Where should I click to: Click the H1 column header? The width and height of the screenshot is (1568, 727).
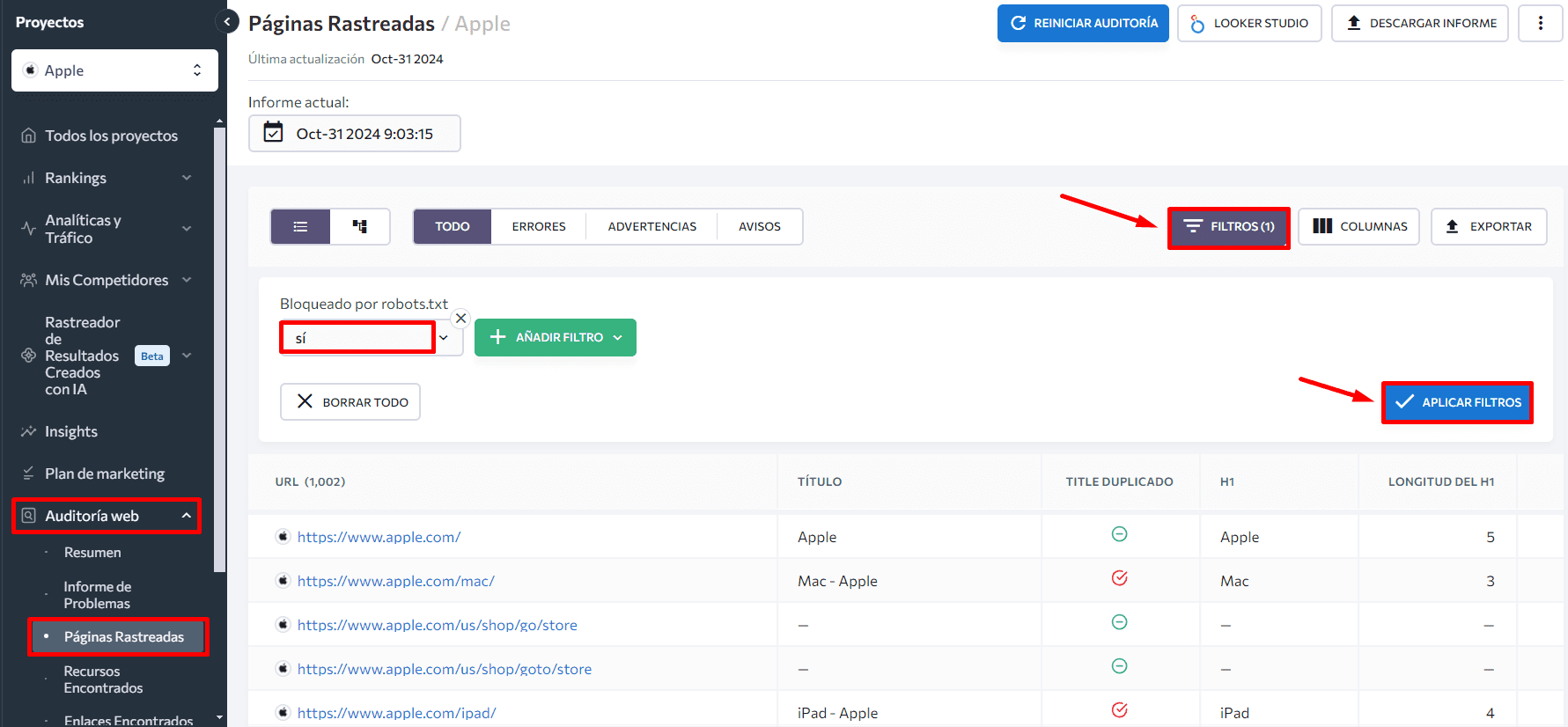click(1227, 481)
